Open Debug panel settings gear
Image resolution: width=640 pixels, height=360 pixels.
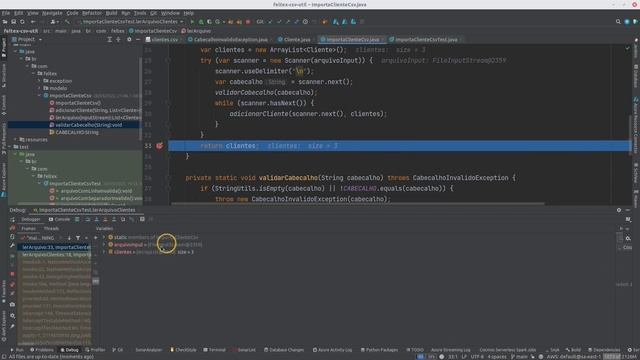(619, 210)
